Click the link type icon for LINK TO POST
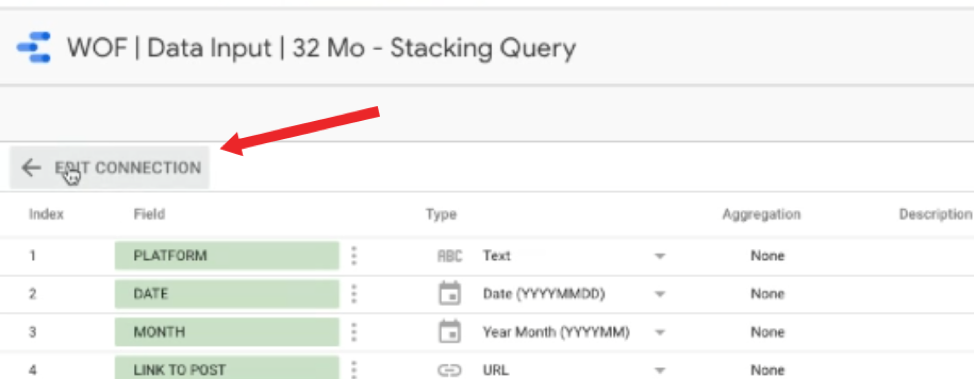Image resolution: width=974 pixels, height=379 pixels. click(x=450, y=370)
